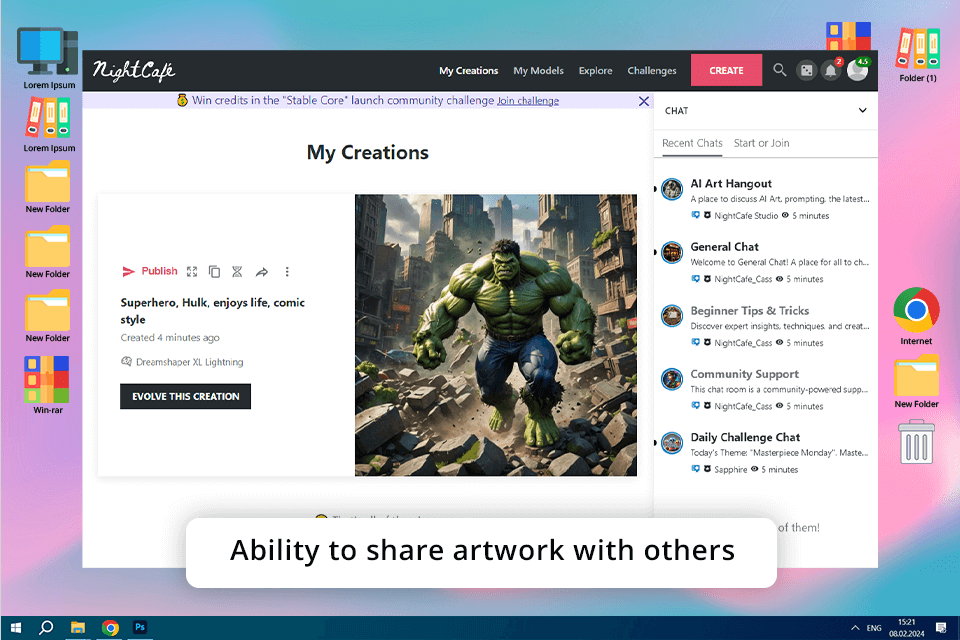Open the Action Center notification icon
960x640 pixels.
click(x=940, y=628)
